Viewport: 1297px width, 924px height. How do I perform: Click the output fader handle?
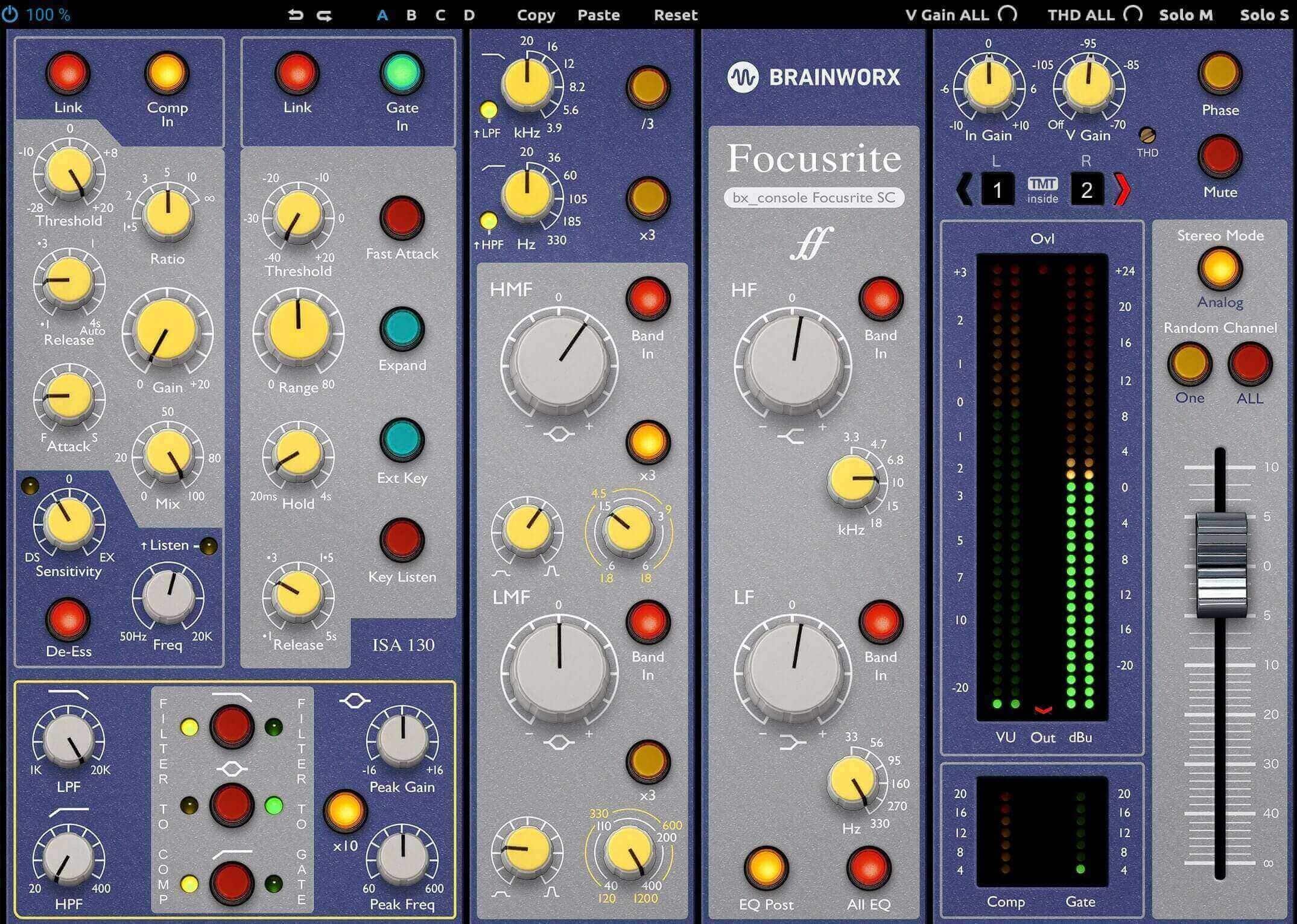click(1221, 565)
